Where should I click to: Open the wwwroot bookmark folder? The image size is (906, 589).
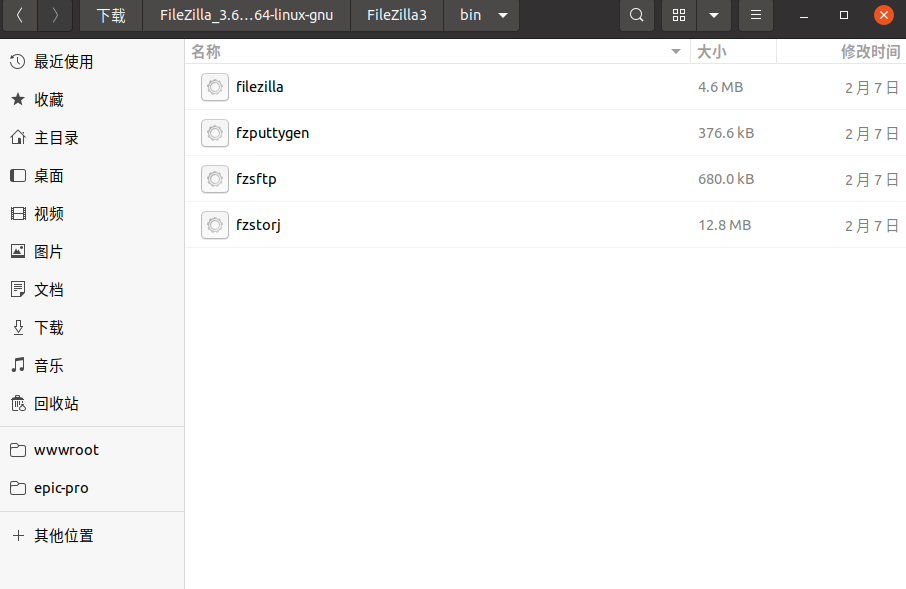[x=66, y=450]
